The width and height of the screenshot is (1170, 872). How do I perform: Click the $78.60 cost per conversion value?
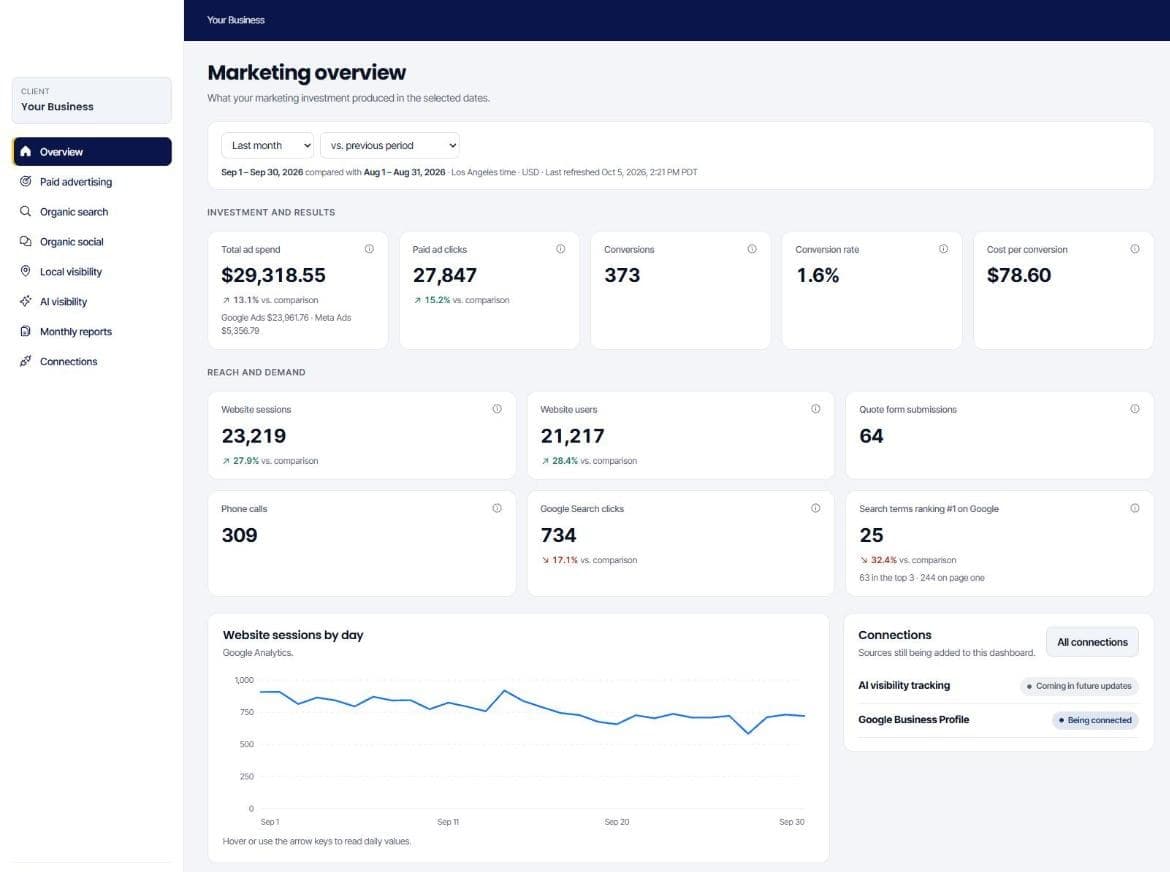pyautogui.click(x=1019, y=275)
